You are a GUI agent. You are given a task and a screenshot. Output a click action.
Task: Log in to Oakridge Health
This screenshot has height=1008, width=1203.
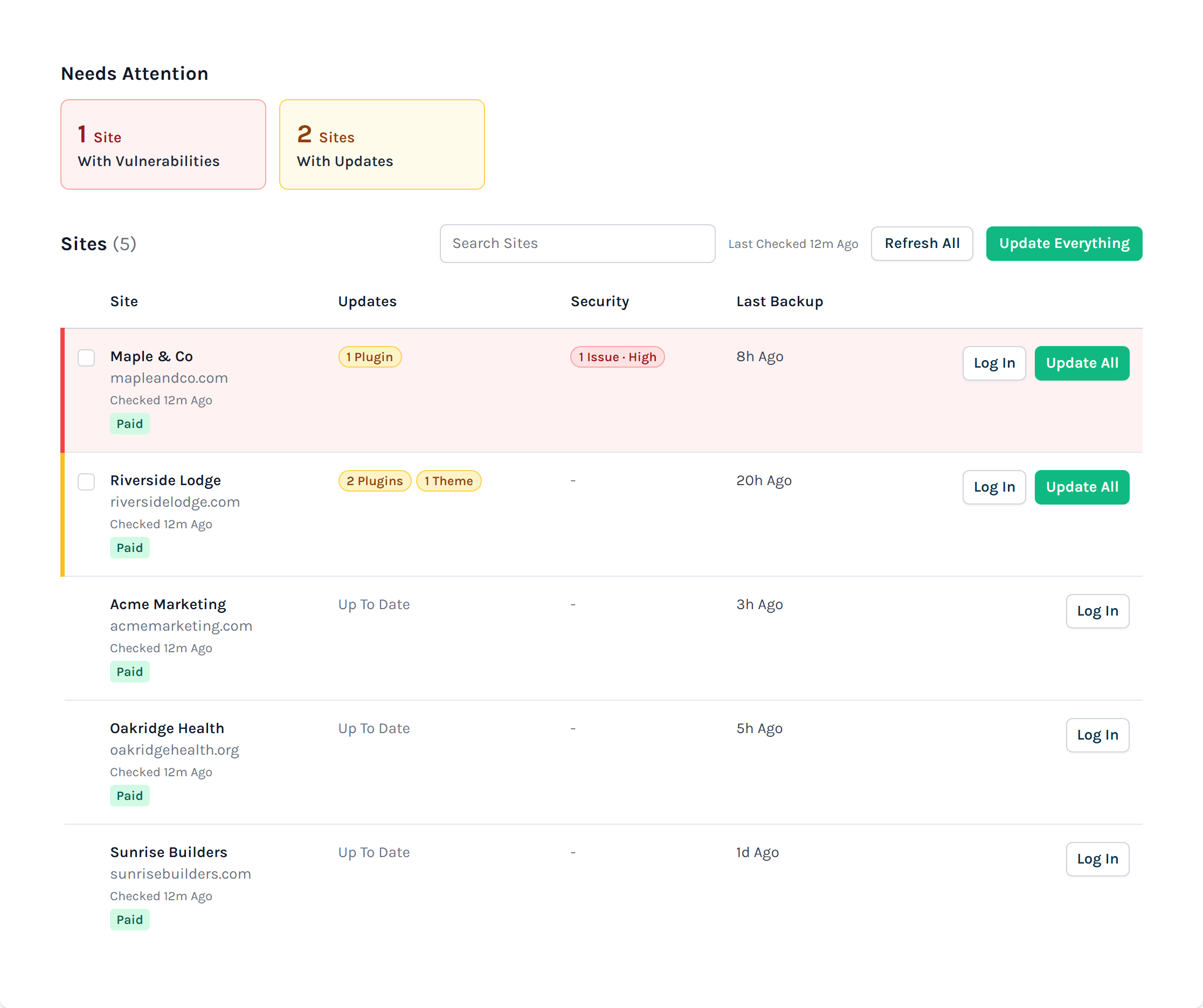[x=1097, y=735]
